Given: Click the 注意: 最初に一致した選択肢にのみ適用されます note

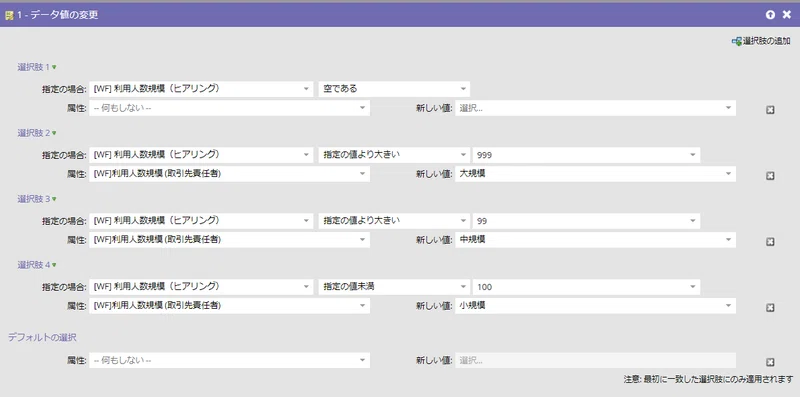Looking at the screenshot, I should coord(708,379).
